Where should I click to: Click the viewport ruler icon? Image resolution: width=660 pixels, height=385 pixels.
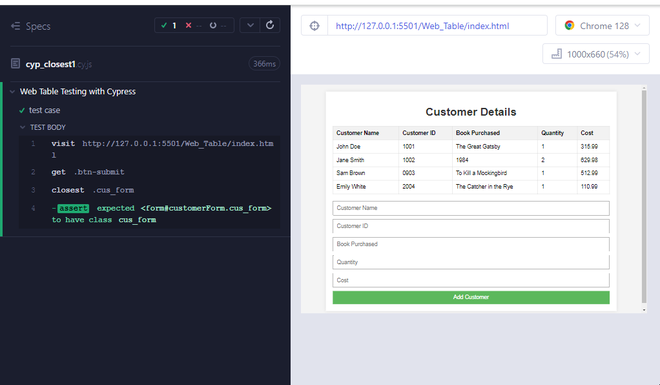(x=556, y=54)
